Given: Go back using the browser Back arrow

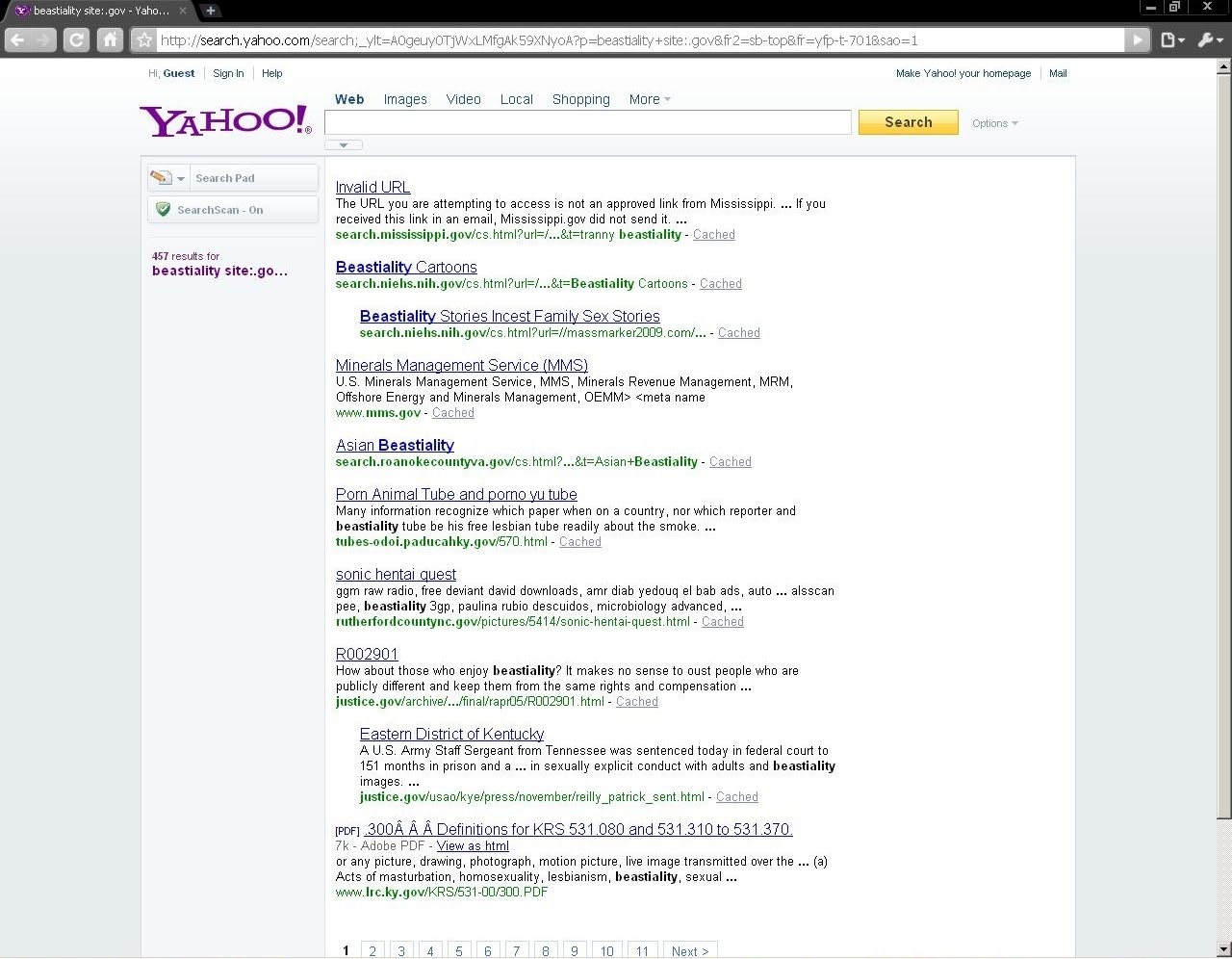Looking at the screenshot, I should (x=17, y=39).
